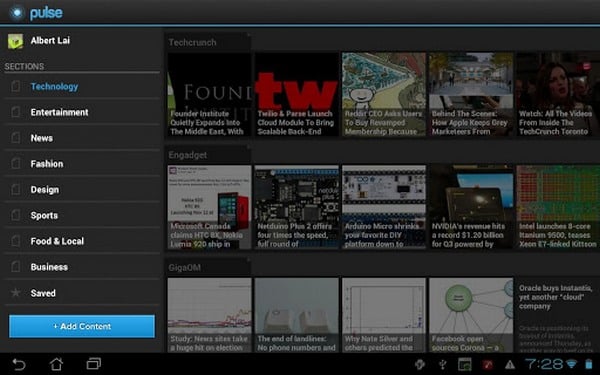Open the Netduino Plus 2 article

pyautogui.click(x=297, y=207)
